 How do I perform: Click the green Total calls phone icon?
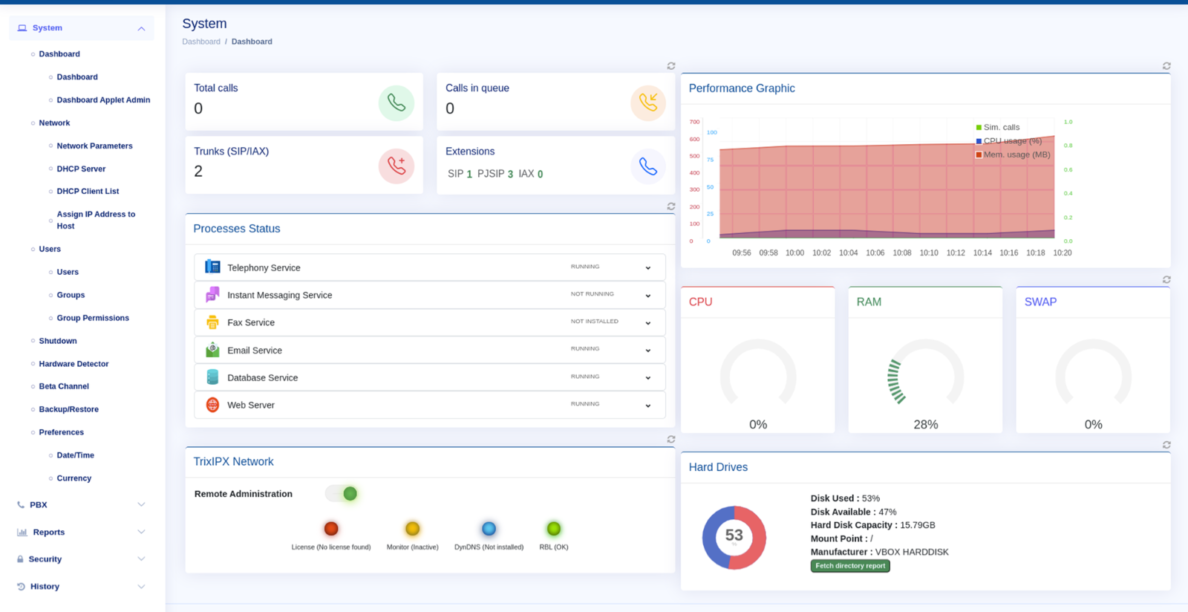point(396,103)
